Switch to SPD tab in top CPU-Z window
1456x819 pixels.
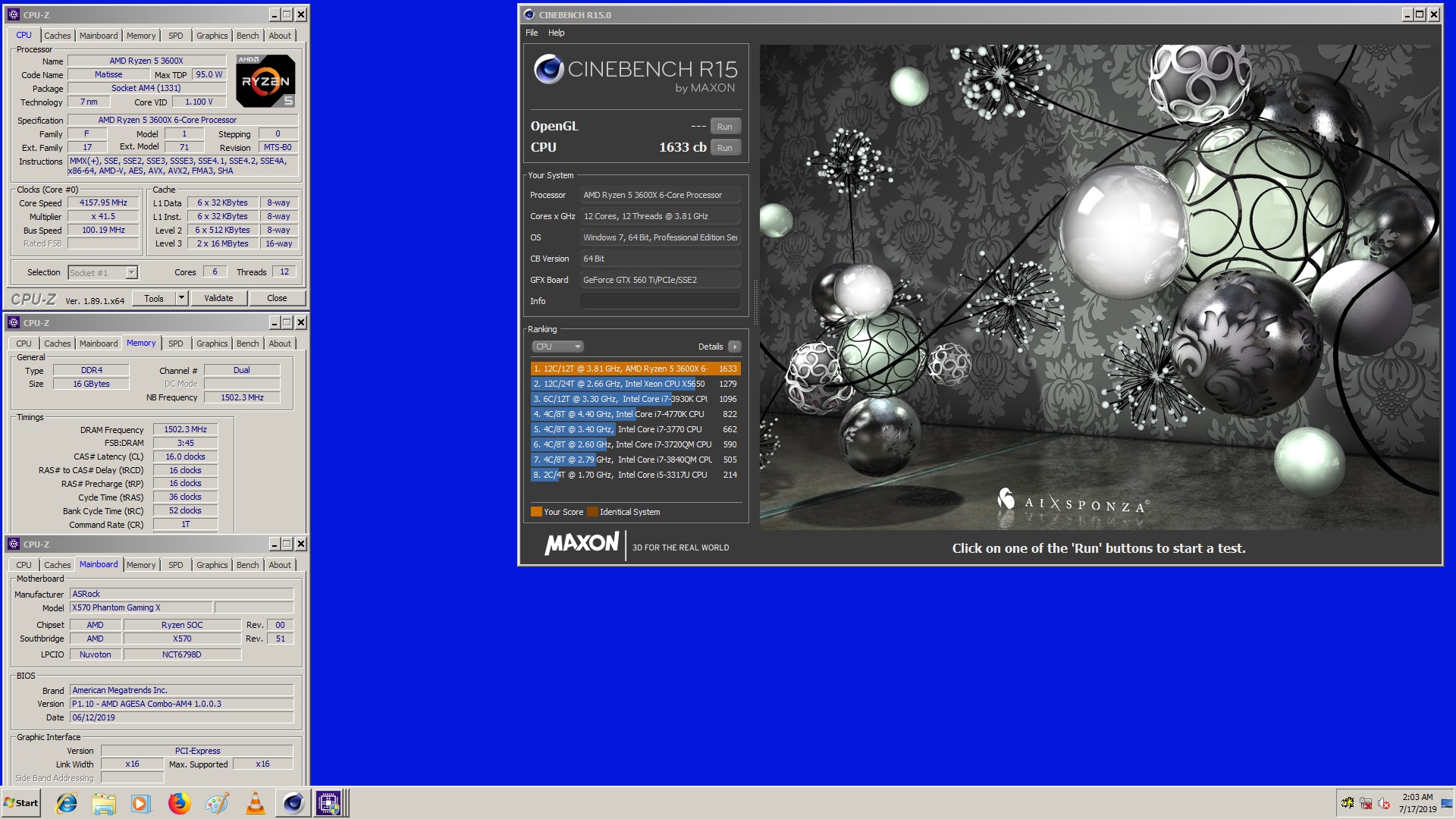click(175, 36)
